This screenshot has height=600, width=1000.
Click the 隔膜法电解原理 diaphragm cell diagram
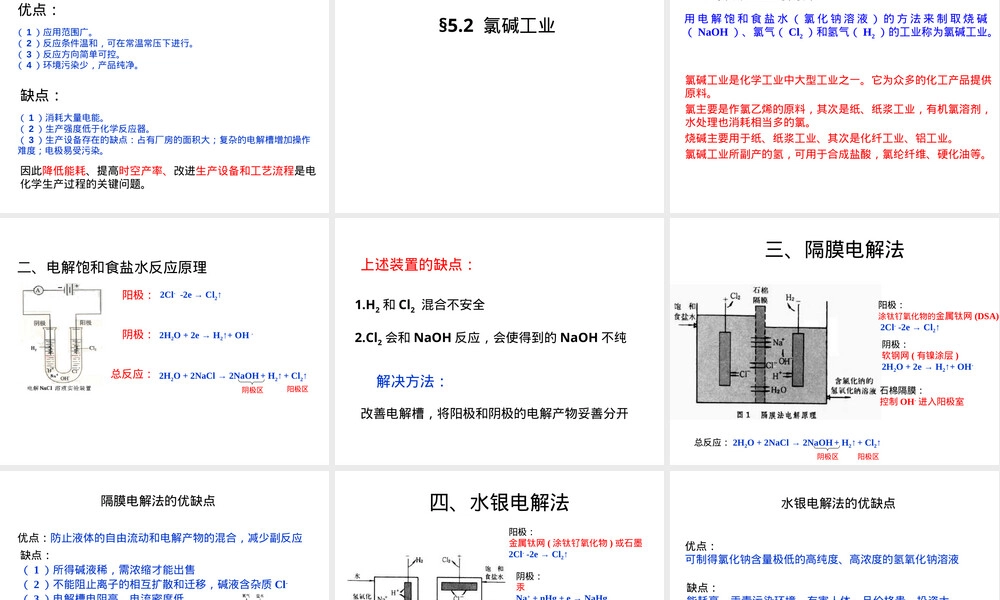(774, 352)
